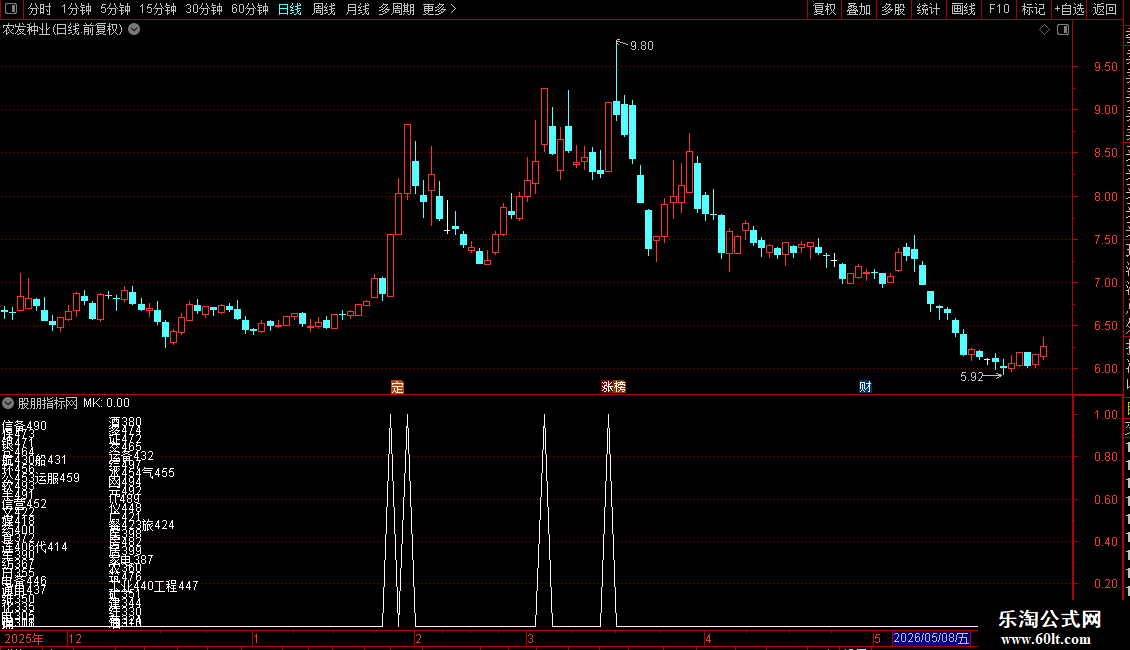
Task: Select the 60分钟 period tab
Action: coord(250,9)
